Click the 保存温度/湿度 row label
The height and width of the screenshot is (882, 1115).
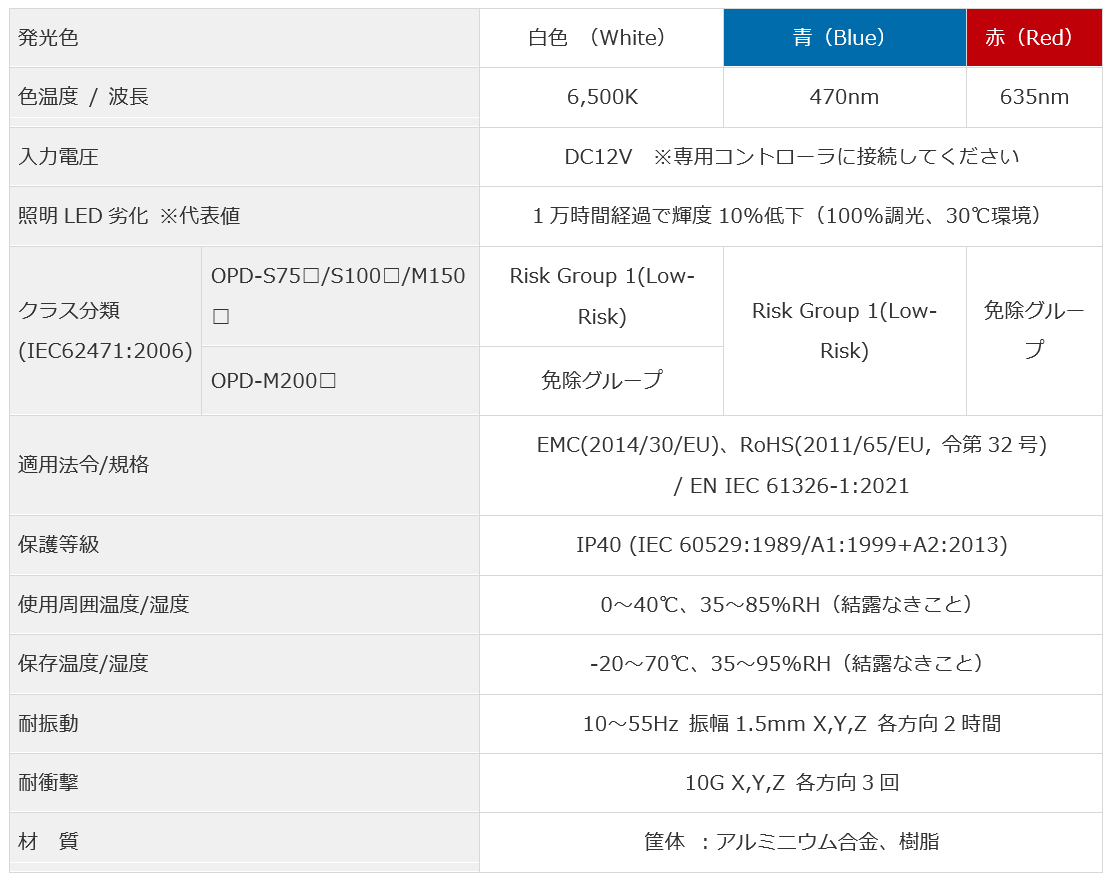[x=244, y=664]
